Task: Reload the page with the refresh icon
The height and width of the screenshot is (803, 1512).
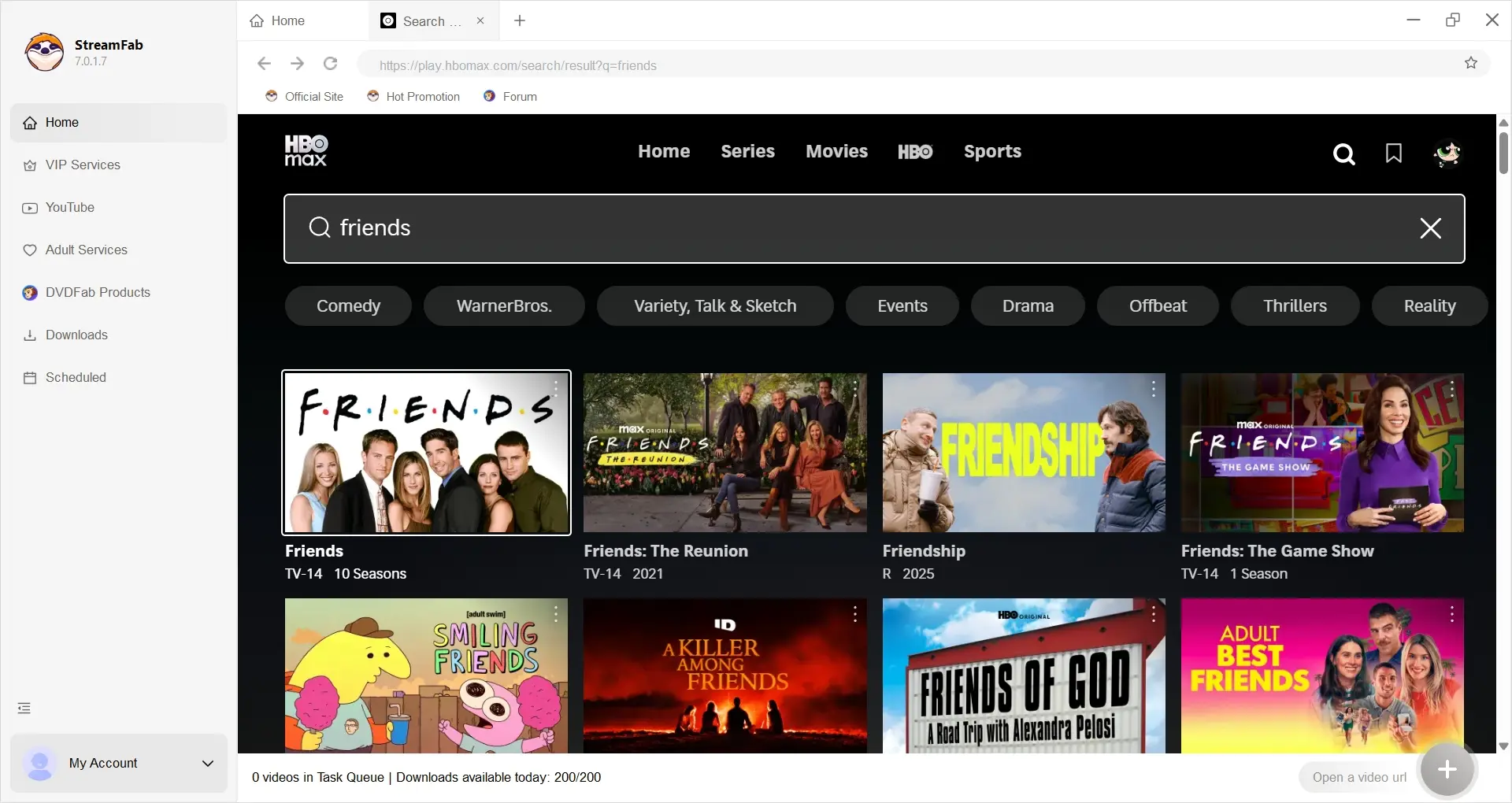Action: click(x=331, y=64)
